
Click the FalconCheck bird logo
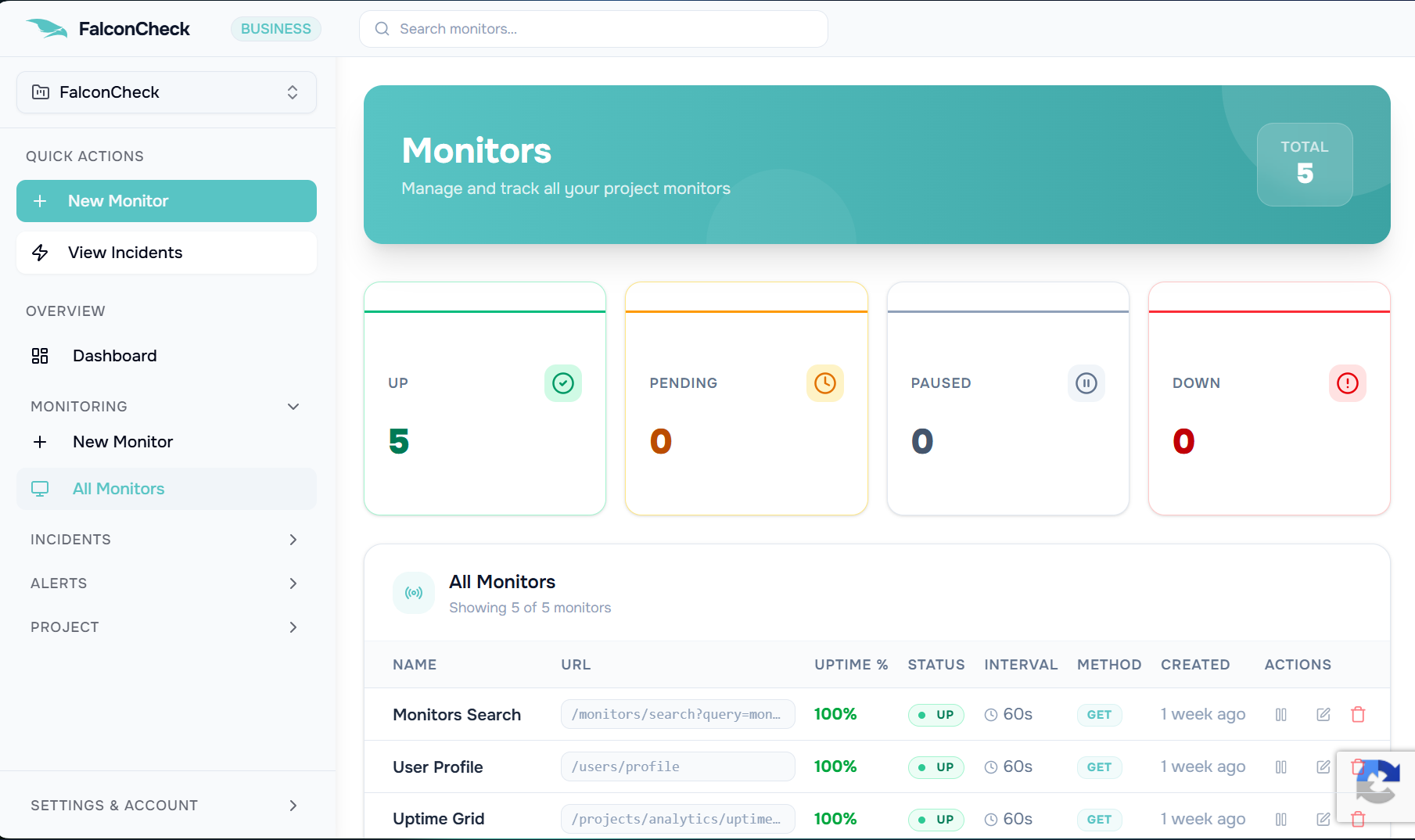(x=46, y=29)
